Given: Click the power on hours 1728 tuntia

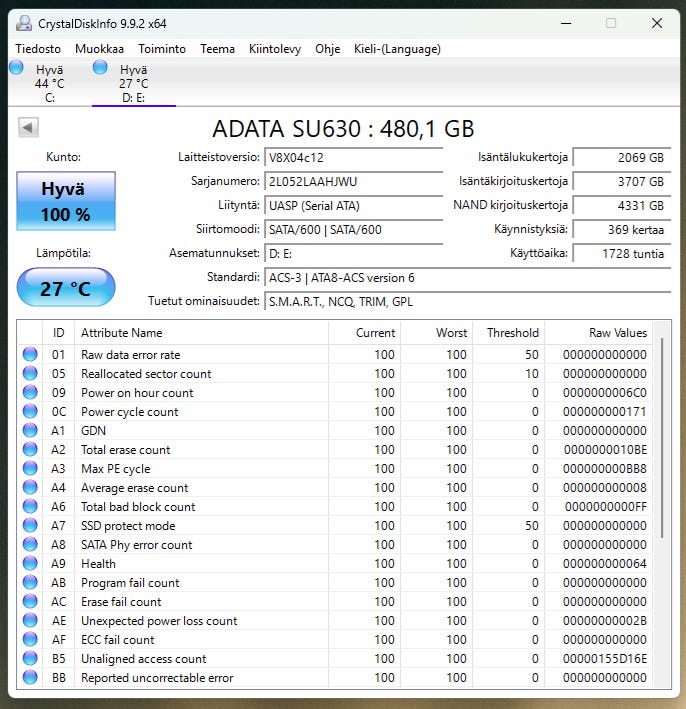Looking at the screenshot, I should pyautogui.click(x=622, y=254).
